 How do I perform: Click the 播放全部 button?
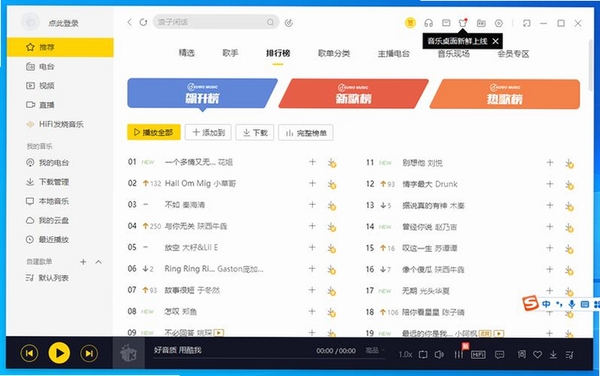point(154,132)
